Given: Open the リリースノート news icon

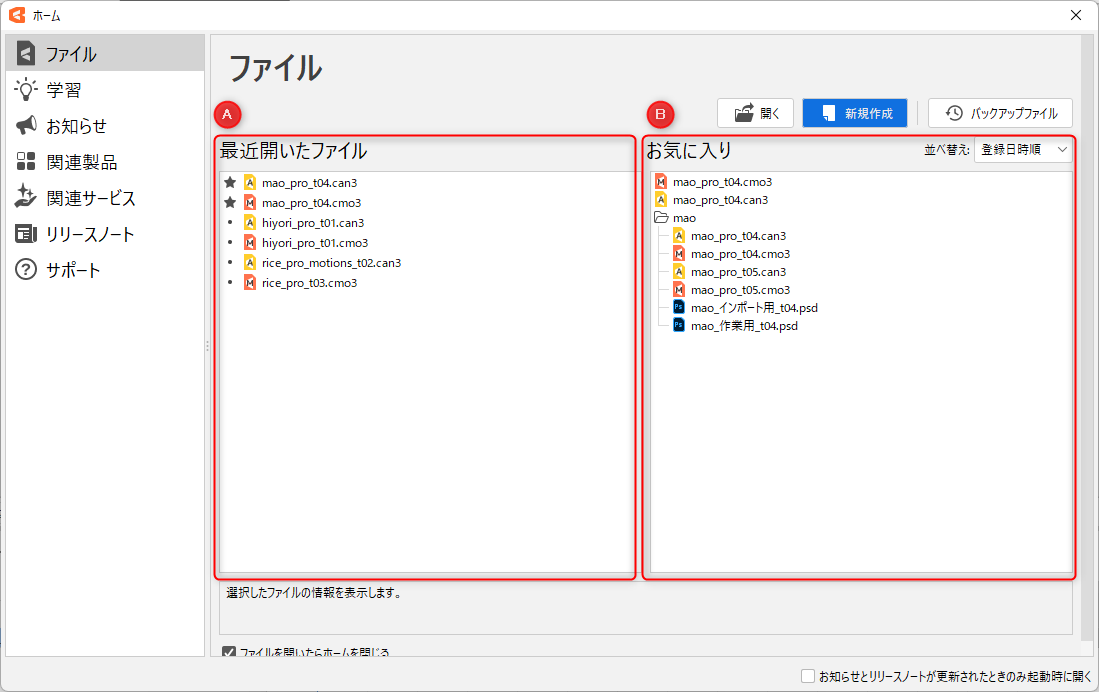Looking at the screenshot, I should [26, 234].
